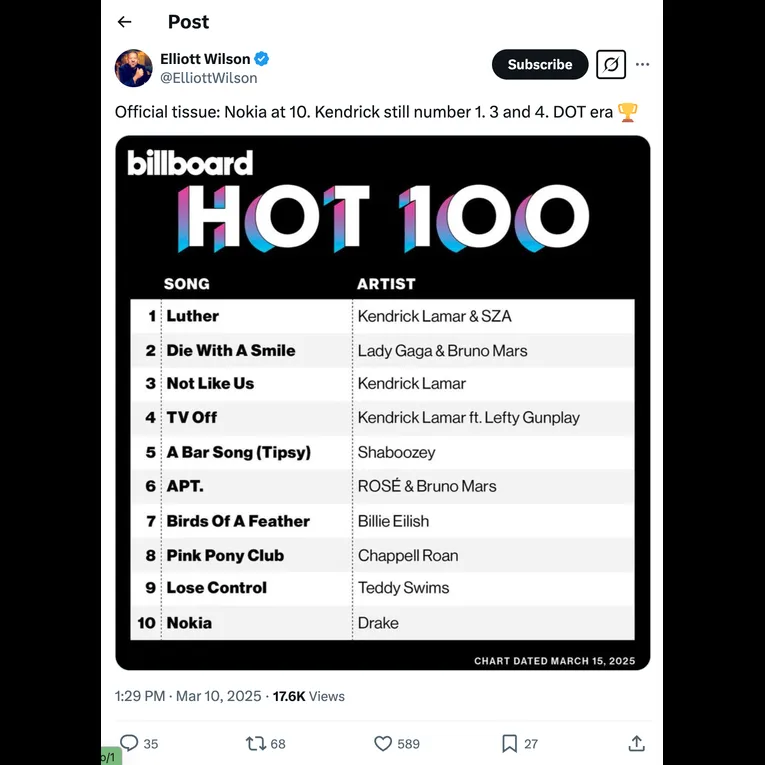Click the 68 reposts count
Screen dimensions: 765x765
[x=278, y=744]
